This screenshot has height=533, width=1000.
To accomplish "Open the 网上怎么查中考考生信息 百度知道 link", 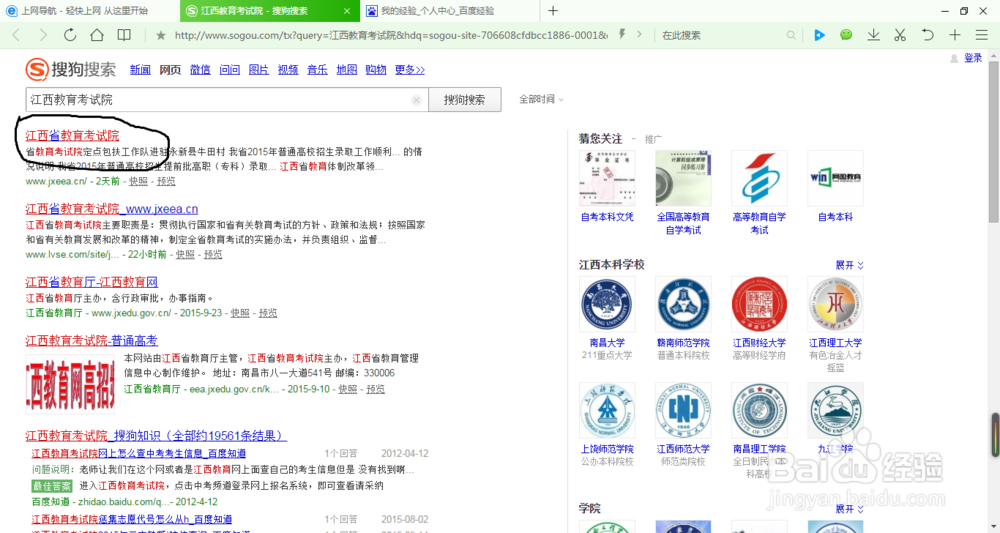I will (x=139, y=453).
